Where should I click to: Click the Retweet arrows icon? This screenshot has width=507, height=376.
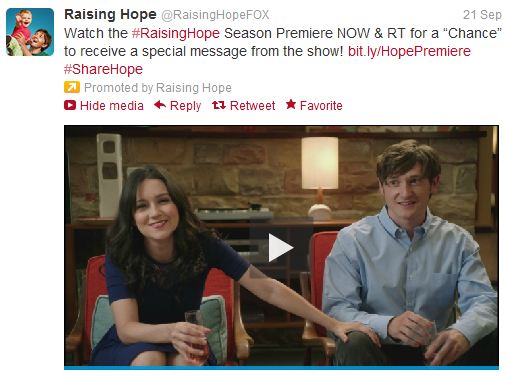[219, 105]
